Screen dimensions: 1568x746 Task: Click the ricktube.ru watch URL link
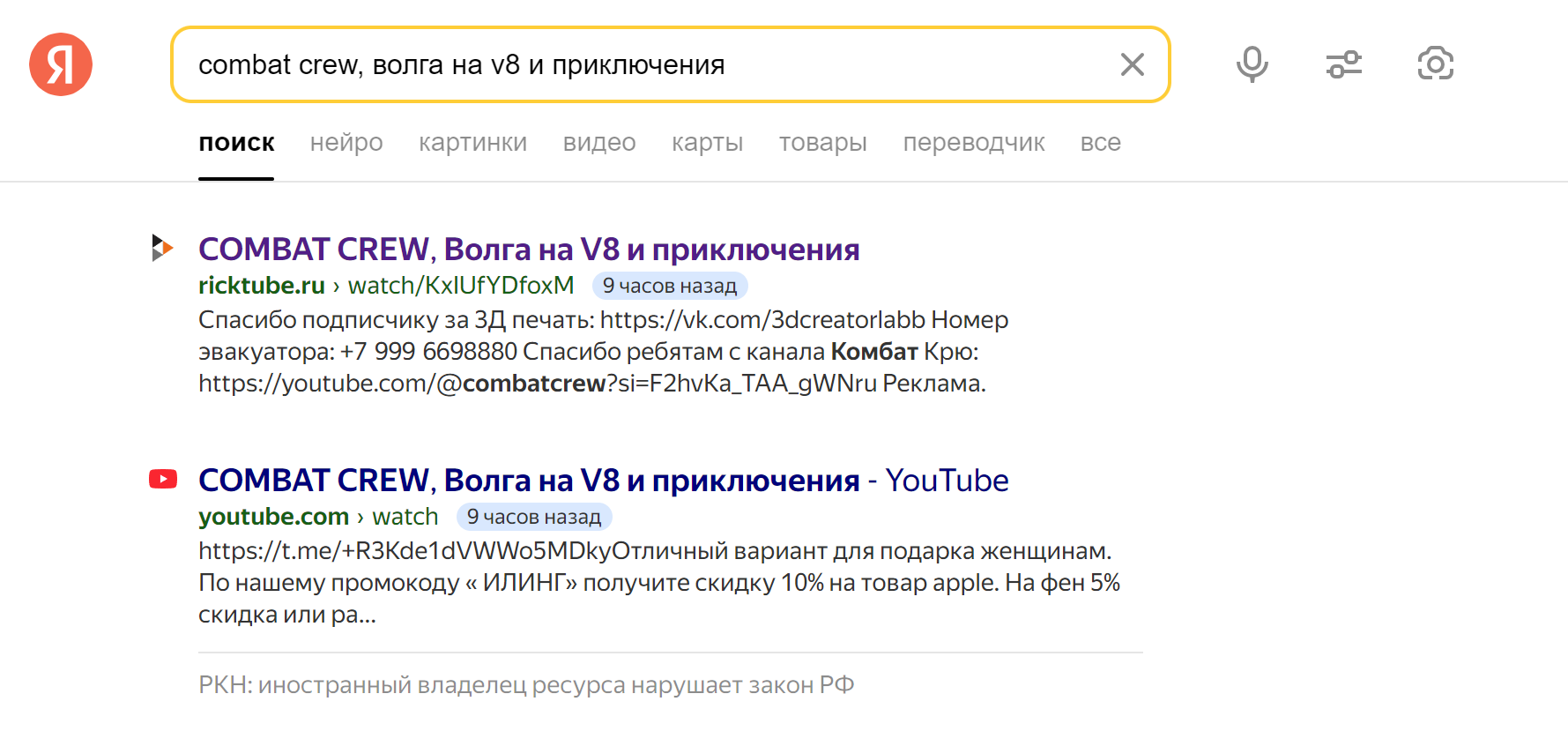pyautogui.click(x=386, y=286)
